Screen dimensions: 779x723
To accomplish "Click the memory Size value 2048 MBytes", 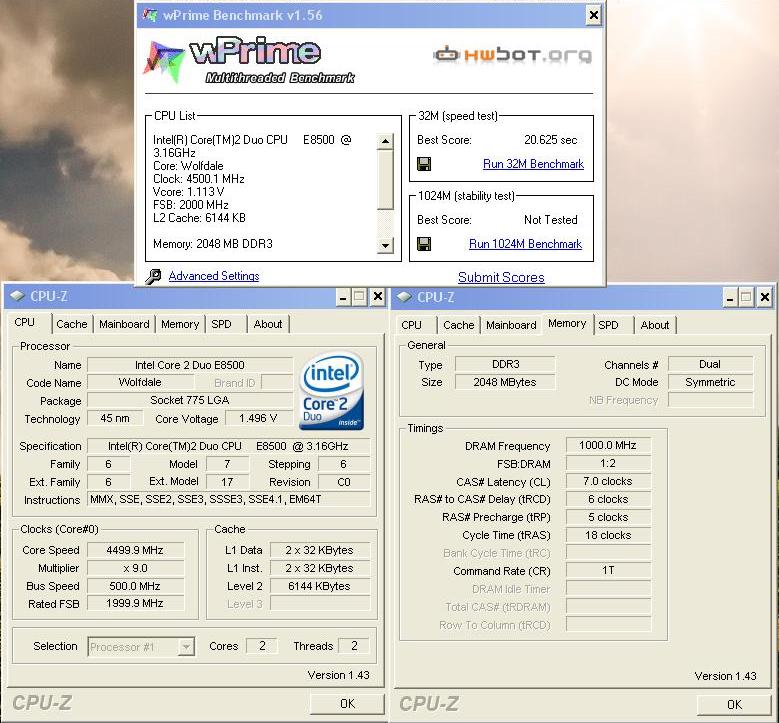I will (x=506, y=382).
